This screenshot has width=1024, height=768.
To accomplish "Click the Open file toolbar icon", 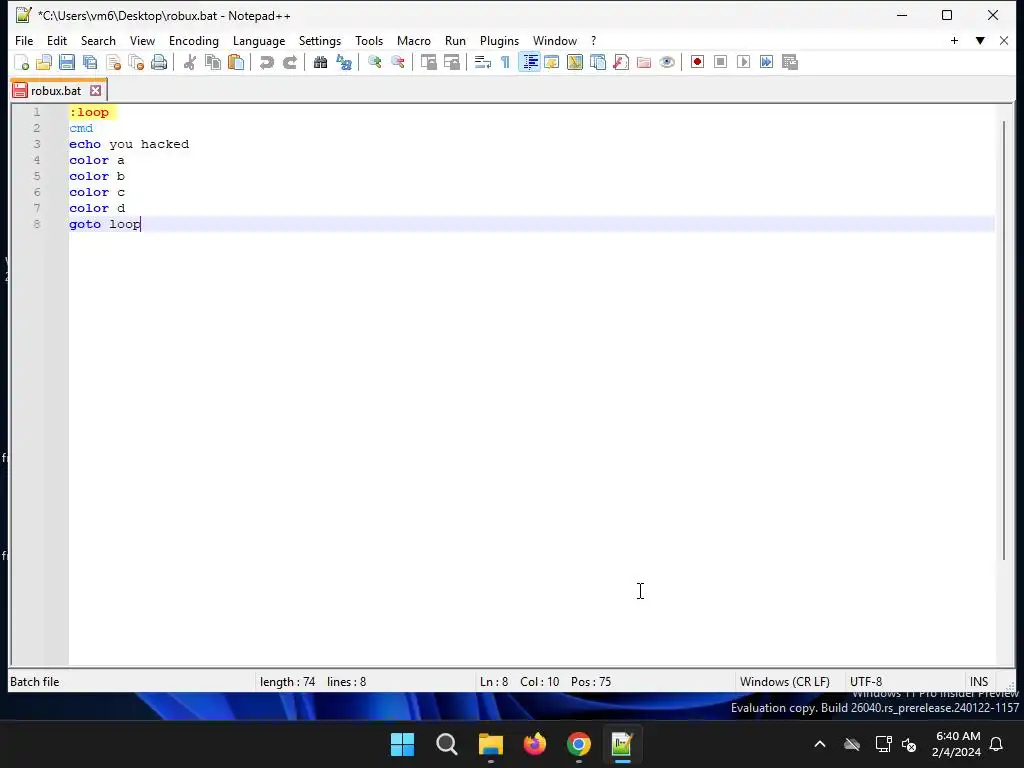I will tap(44, 62).
